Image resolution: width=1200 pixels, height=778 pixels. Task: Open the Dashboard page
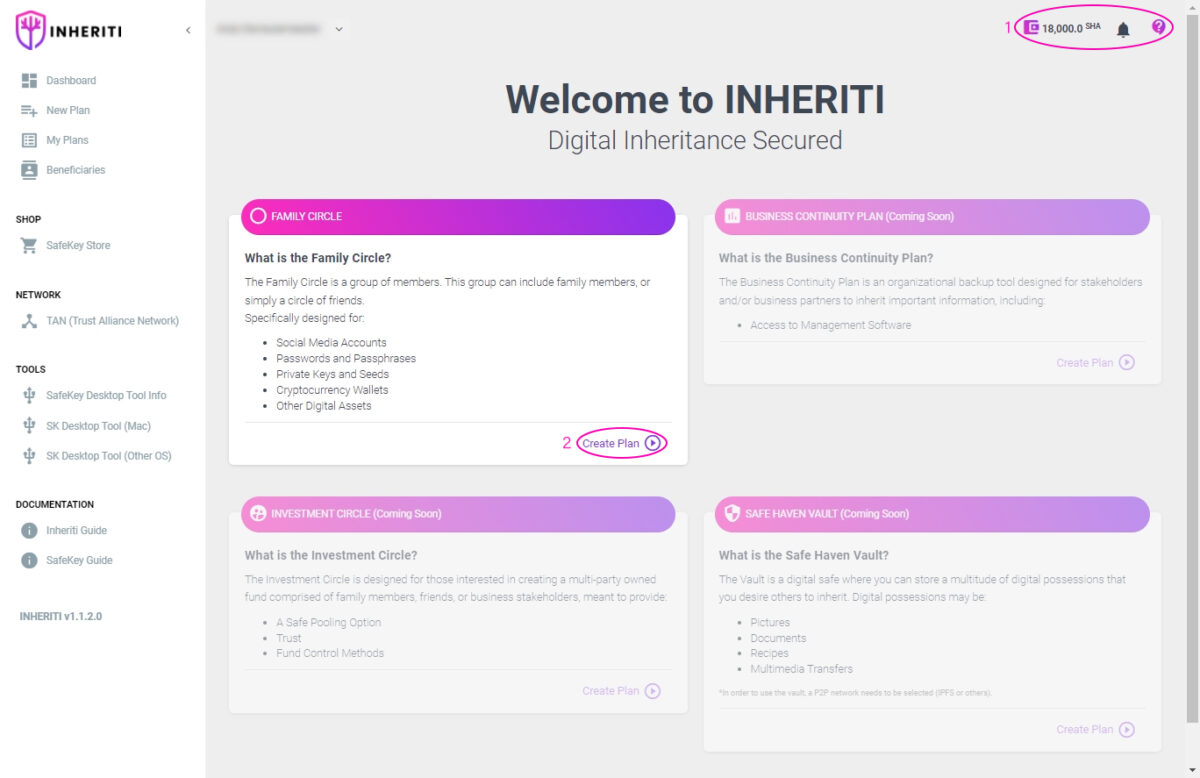[70, 80]
